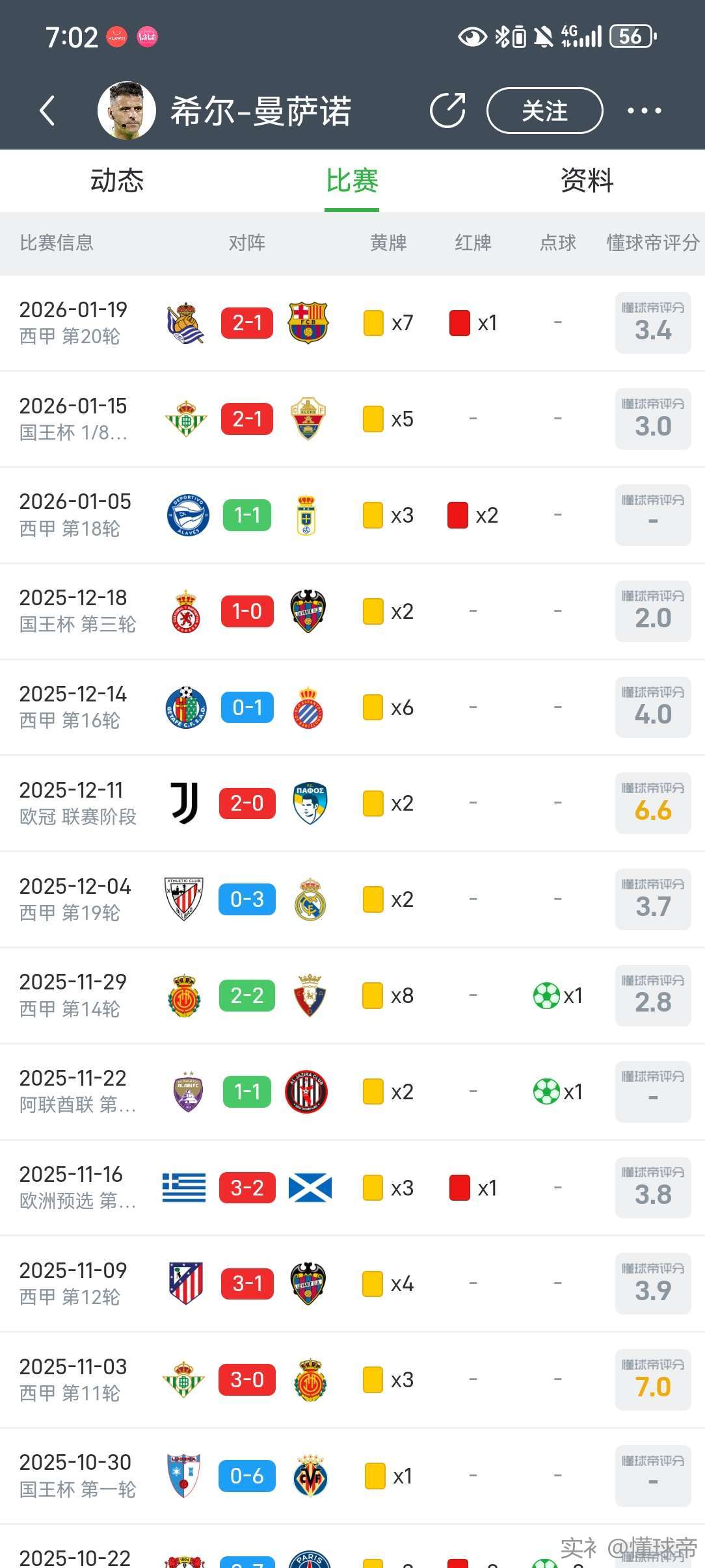The width and height of the screenshot is (705, 1568).
Task: Tap the referee profile avatar
Action: (127, 111)
